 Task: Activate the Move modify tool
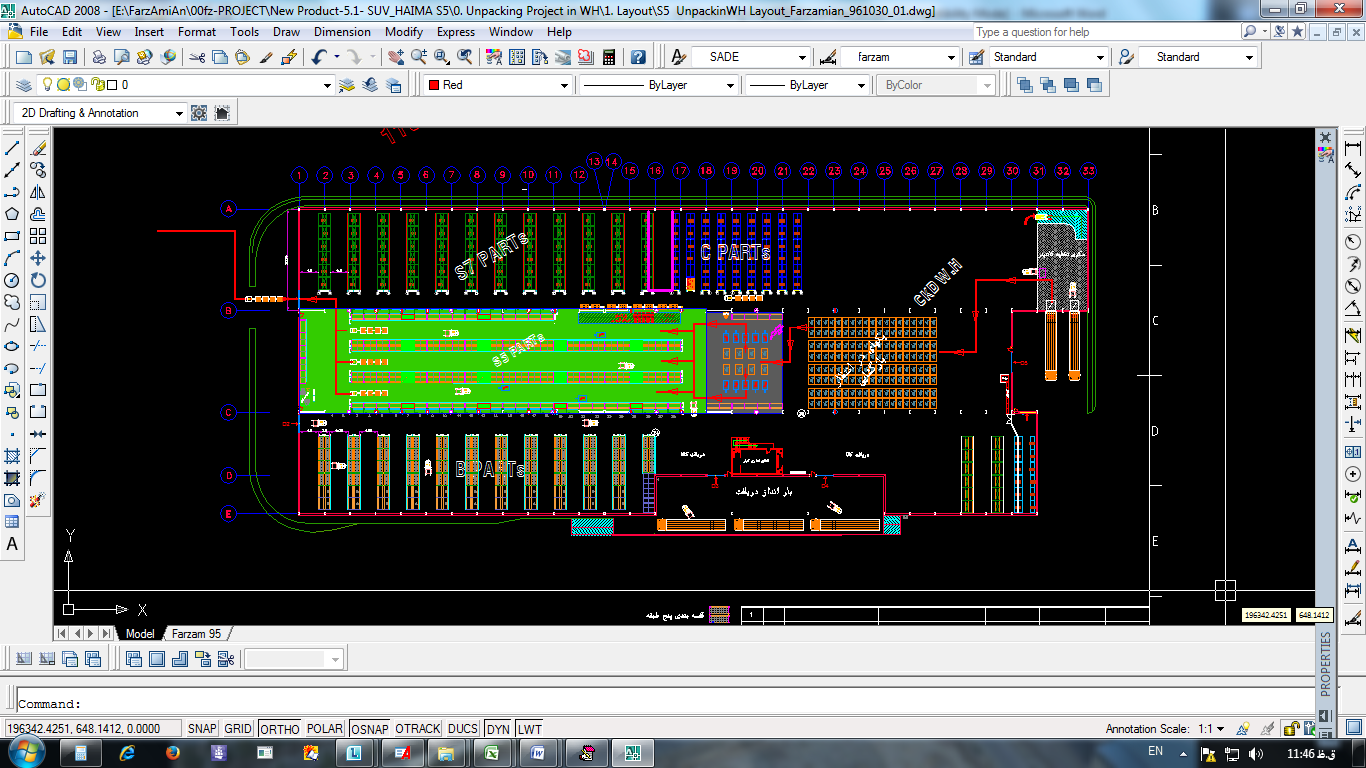[38, 258]
